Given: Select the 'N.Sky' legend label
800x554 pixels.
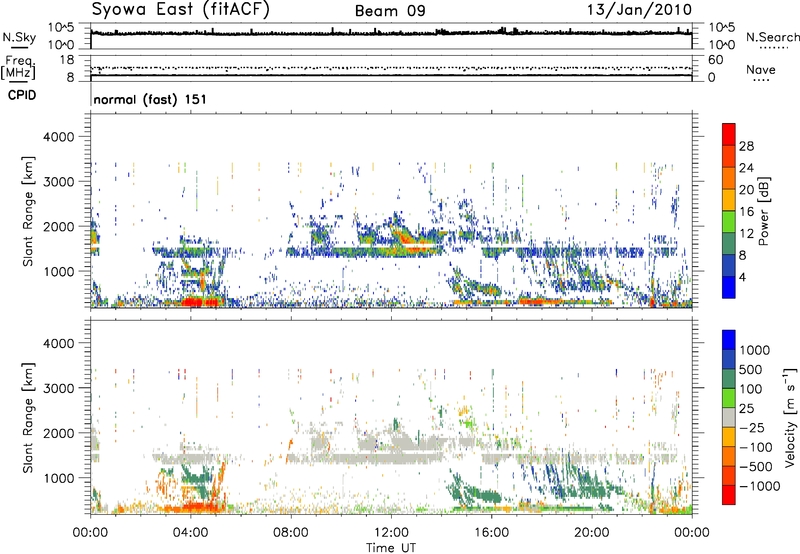Looking at the screenshot, I should [x=19, y=37].
